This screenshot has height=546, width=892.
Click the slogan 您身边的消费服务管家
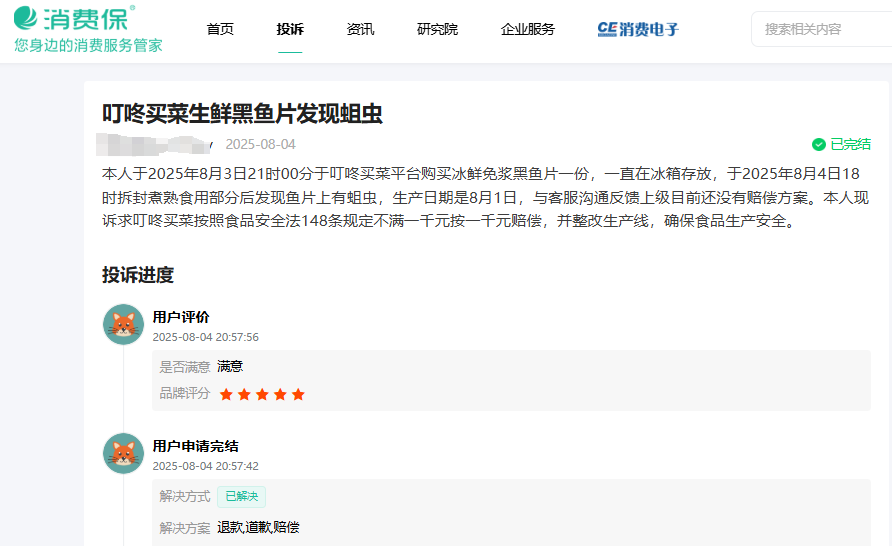(x=88, y=45)
